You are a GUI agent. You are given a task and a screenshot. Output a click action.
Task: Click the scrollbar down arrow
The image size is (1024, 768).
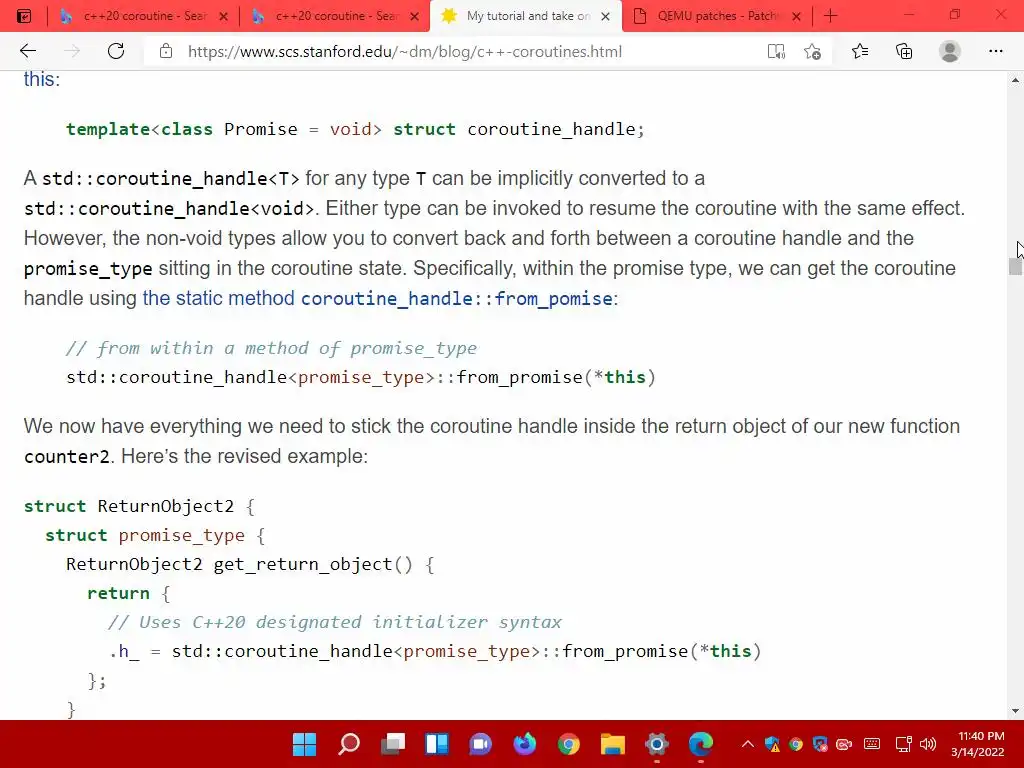1015,711
